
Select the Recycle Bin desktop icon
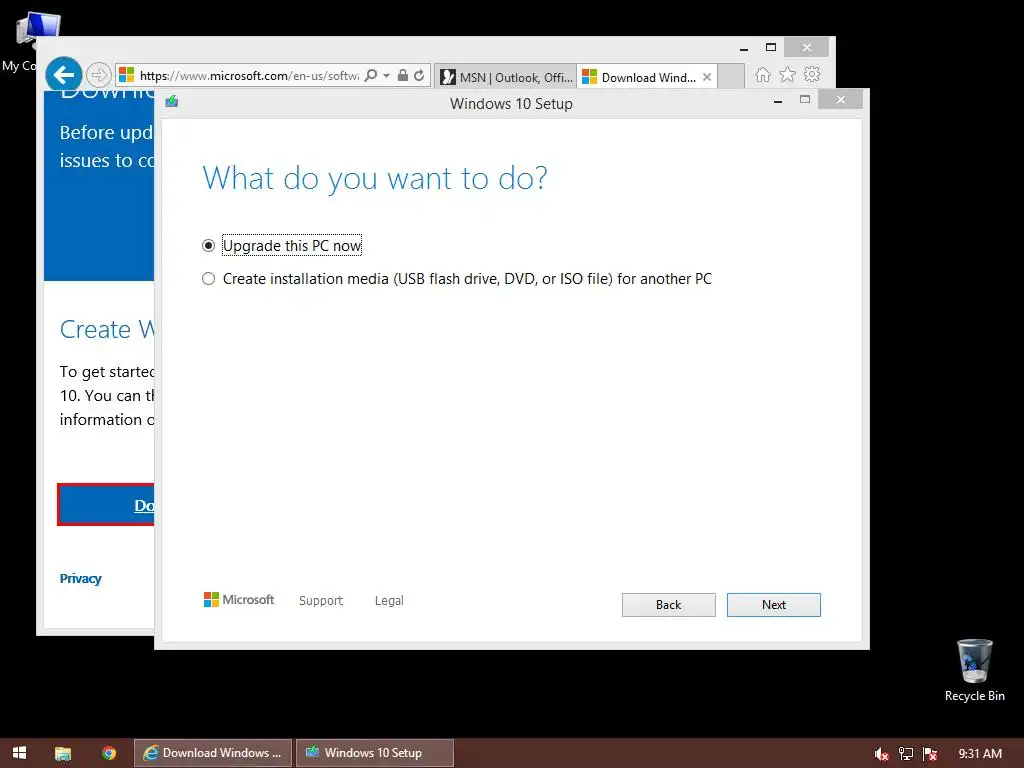974,670
